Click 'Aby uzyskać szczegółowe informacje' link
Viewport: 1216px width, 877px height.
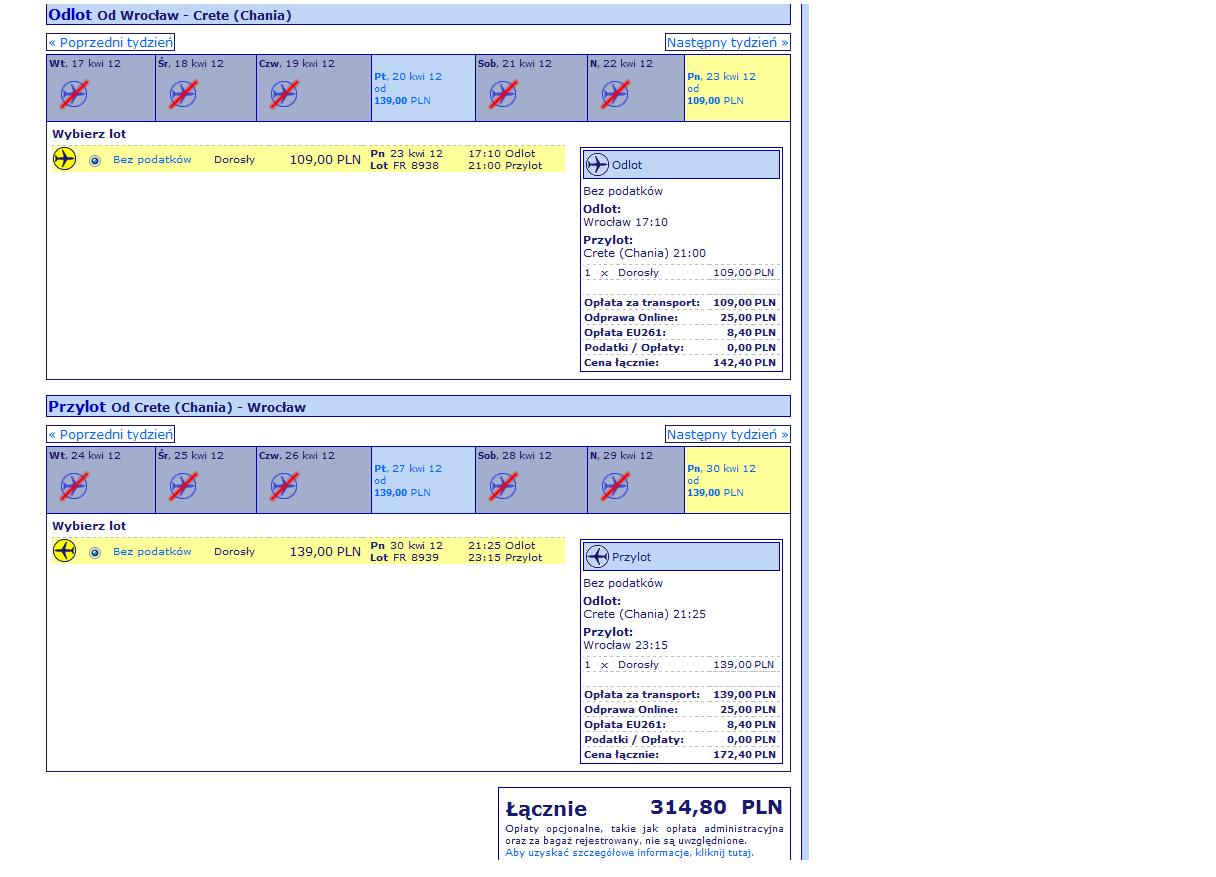click(629, 853)
